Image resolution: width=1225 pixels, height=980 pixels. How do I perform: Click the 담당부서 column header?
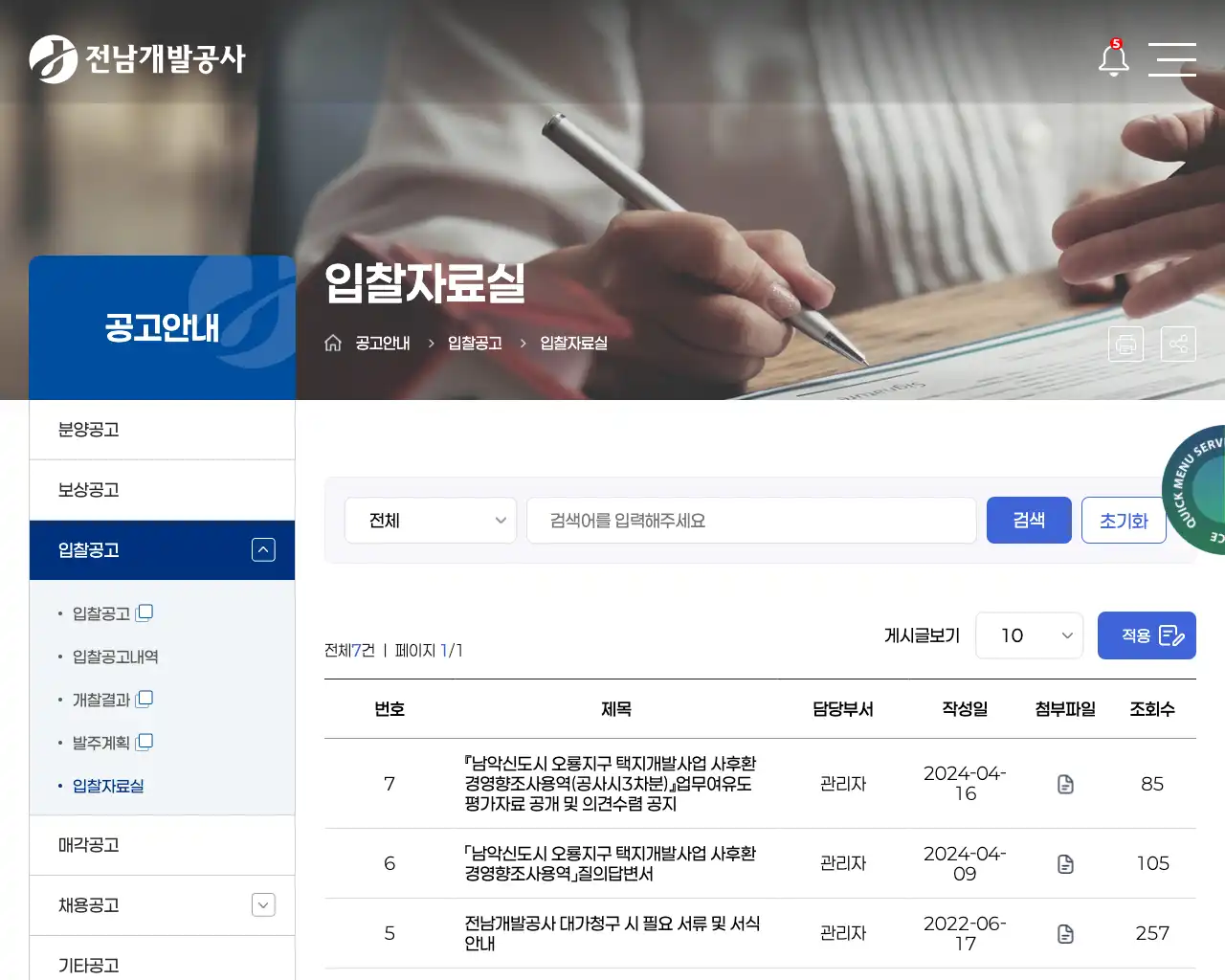[x=843, y=709]
